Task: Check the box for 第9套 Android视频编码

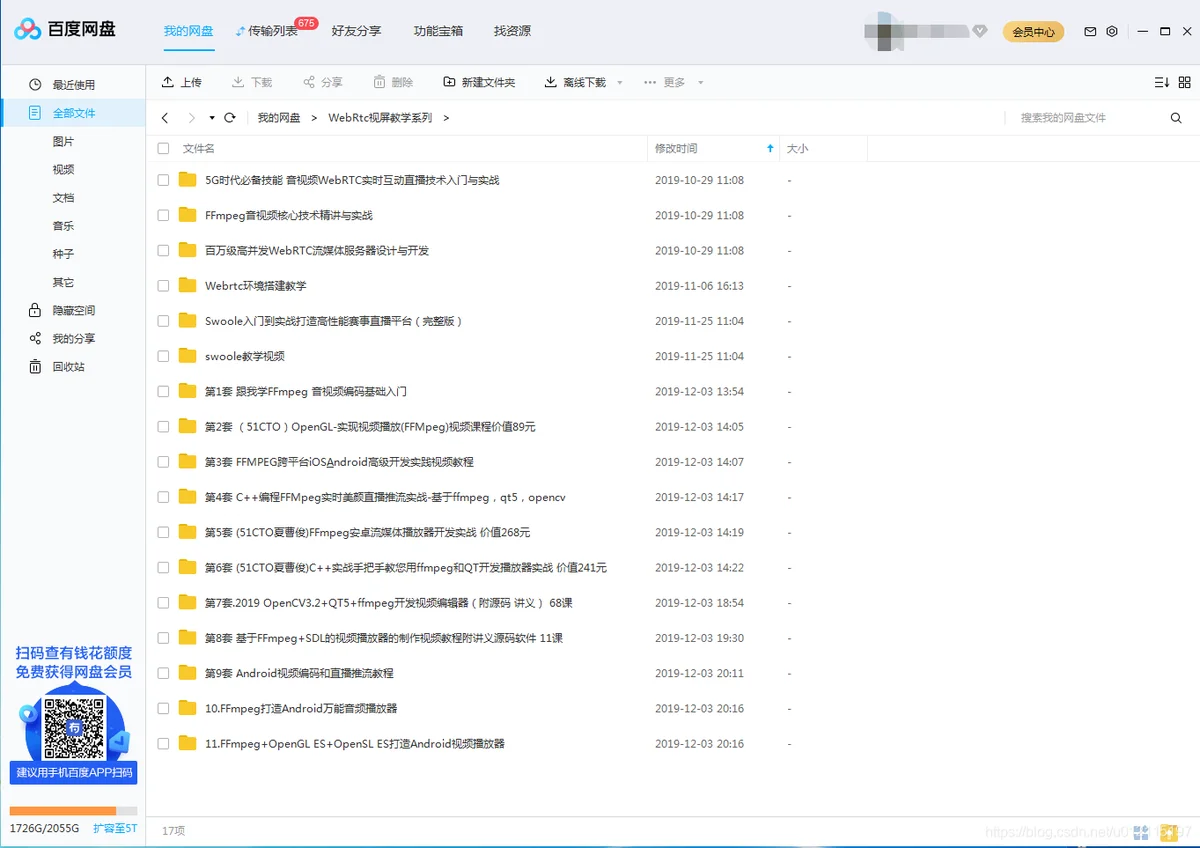Action: [x=164, y=673]
